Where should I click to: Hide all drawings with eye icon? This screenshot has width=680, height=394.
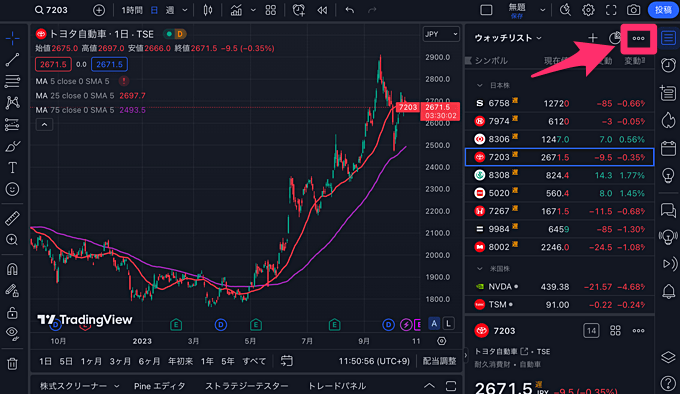pyautogui.click(x=12, y=333)
